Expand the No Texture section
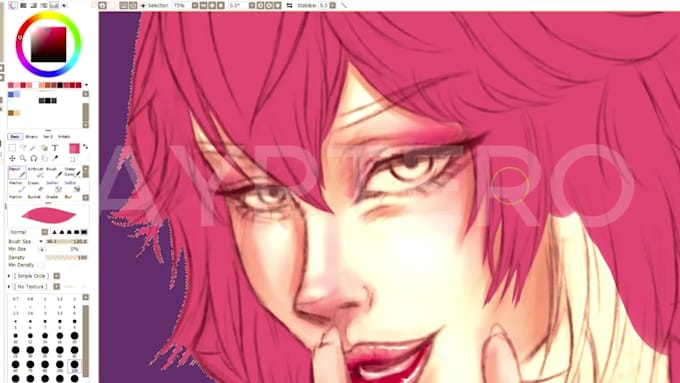Image resolution: width=680 pixels, height=383 pixels. (x=9, y=287)
